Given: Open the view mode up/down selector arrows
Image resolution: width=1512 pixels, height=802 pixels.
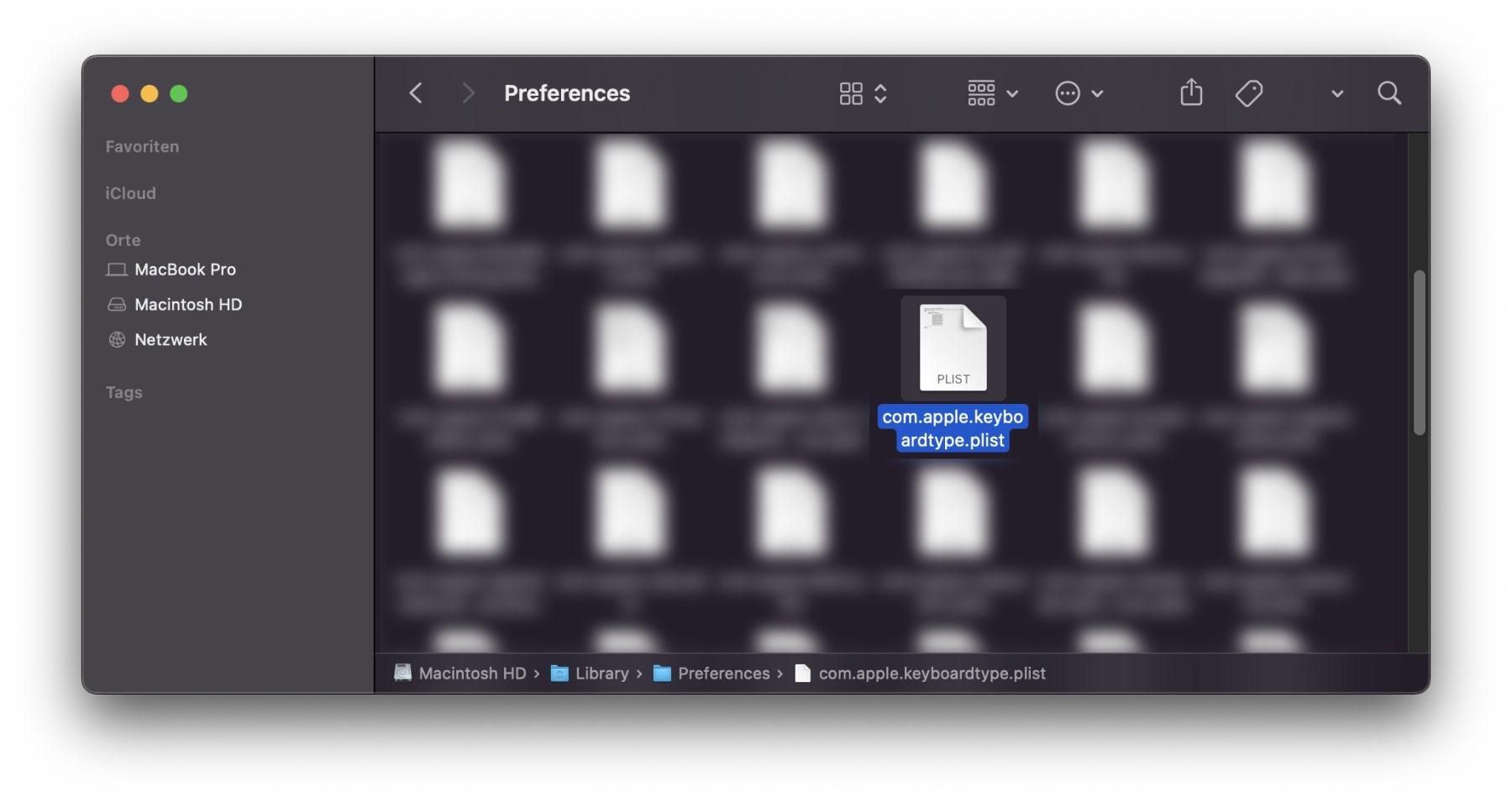Looking at the screenshot, I should pyautogui.click(x=880, y=93).
